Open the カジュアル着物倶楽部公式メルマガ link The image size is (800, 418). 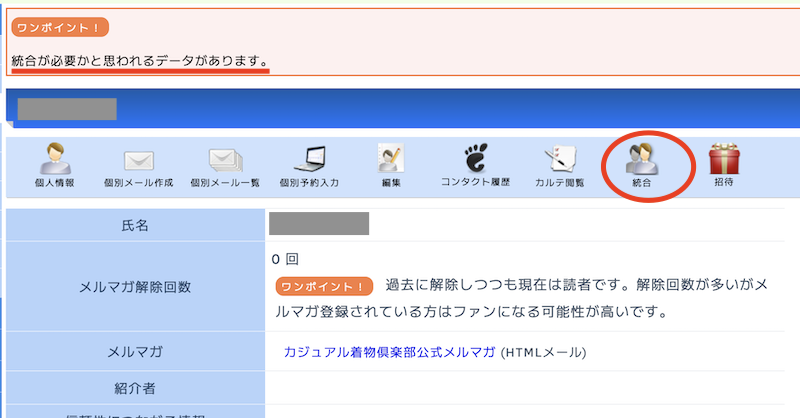[x=389, y=352]
